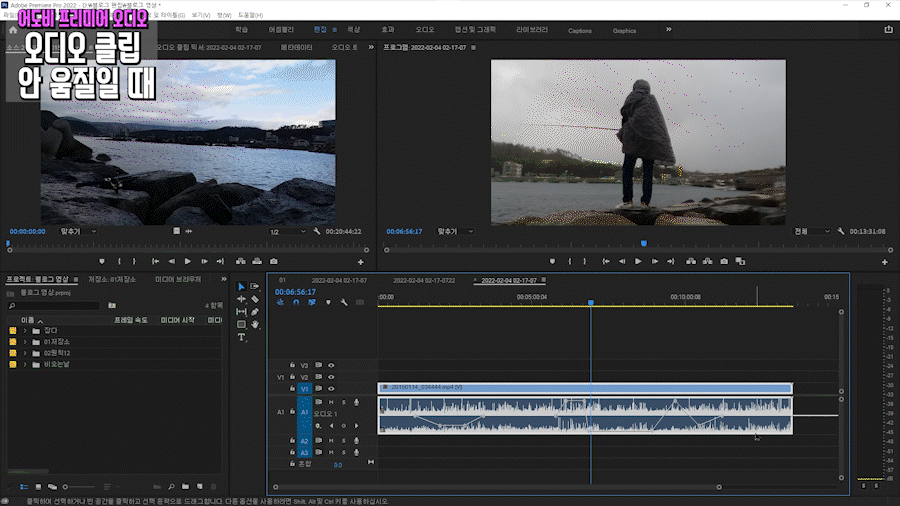Screen dimensions: 900x506
Task: Select the Type tool
Action: pyautogui.click(x=241, y=337)
